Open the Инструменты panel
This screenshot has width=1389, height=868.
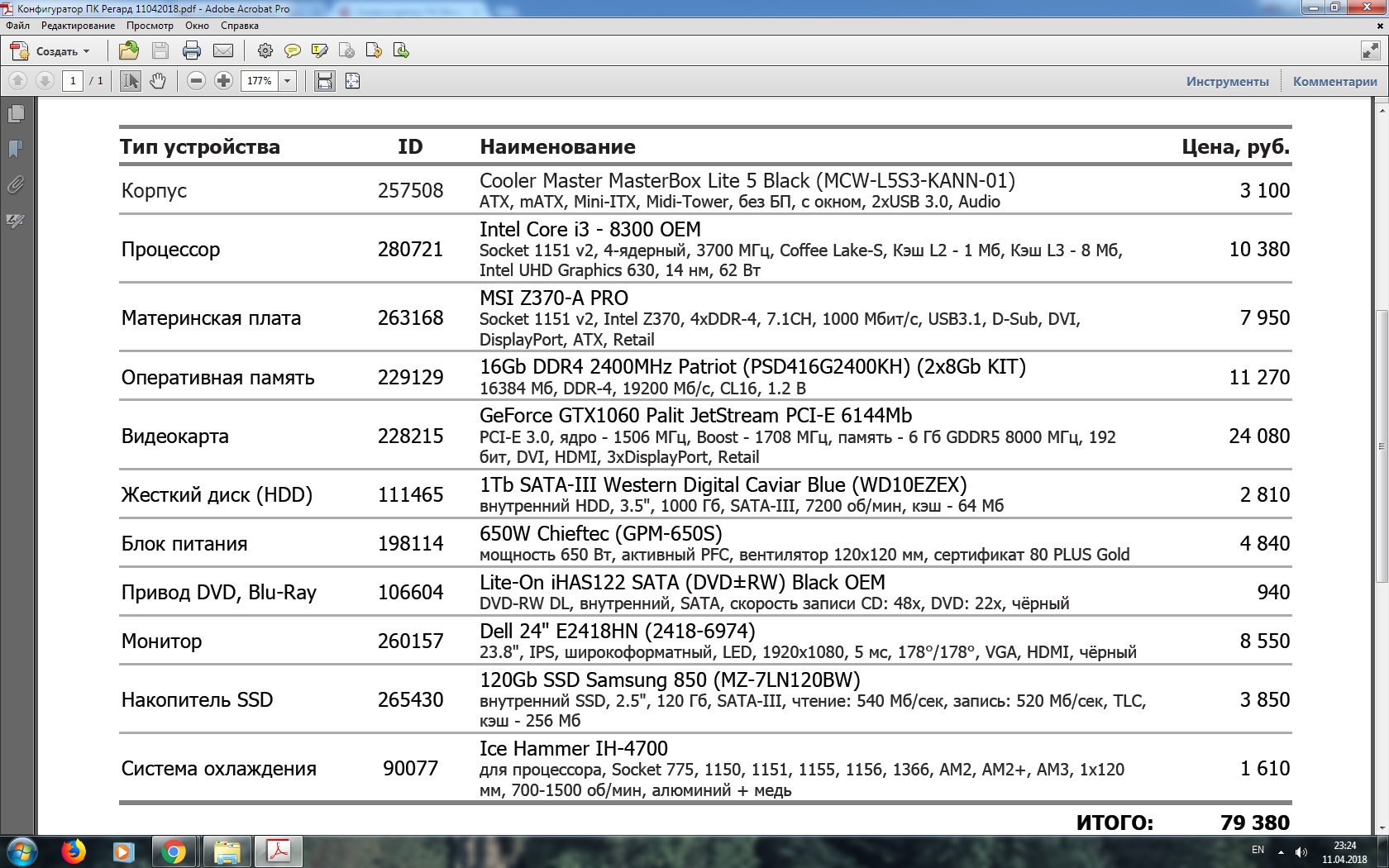1227,81
